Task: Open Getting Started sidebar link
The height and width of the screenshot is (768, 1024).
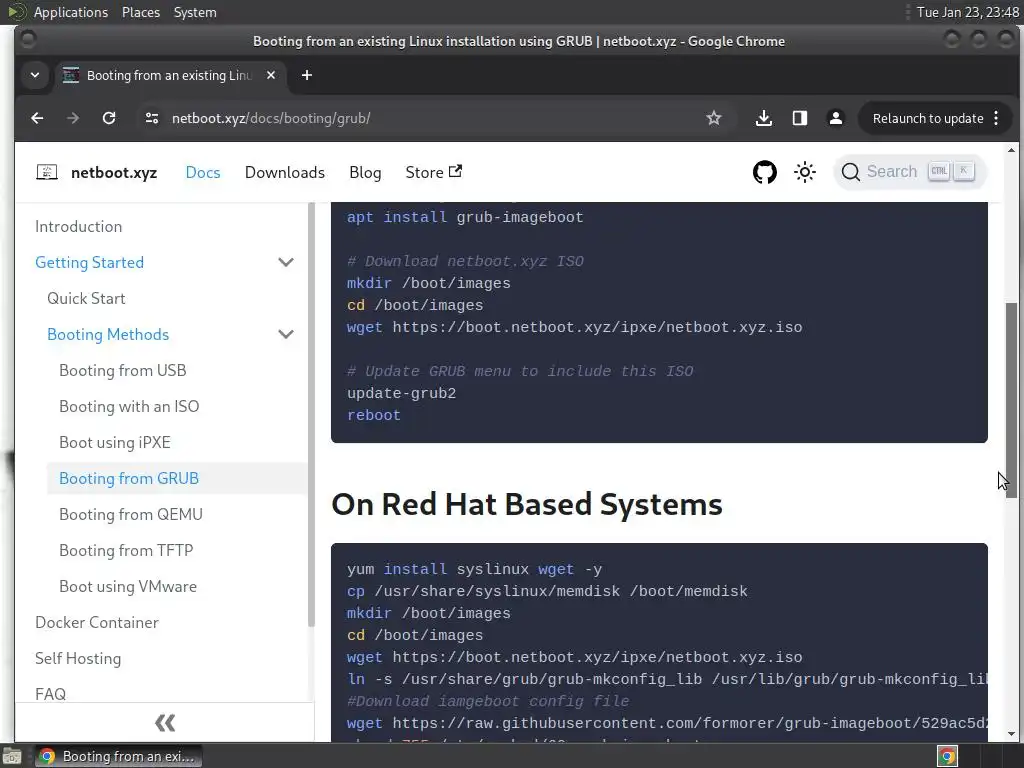Action: pyautogui.click(x=89, y=263)
